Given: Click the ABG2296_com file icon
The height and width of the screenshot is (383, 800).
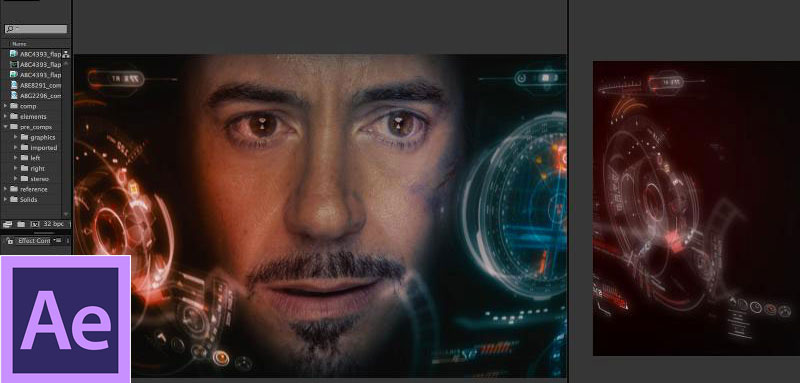Looking at the screenshot, I should (14, 95).
